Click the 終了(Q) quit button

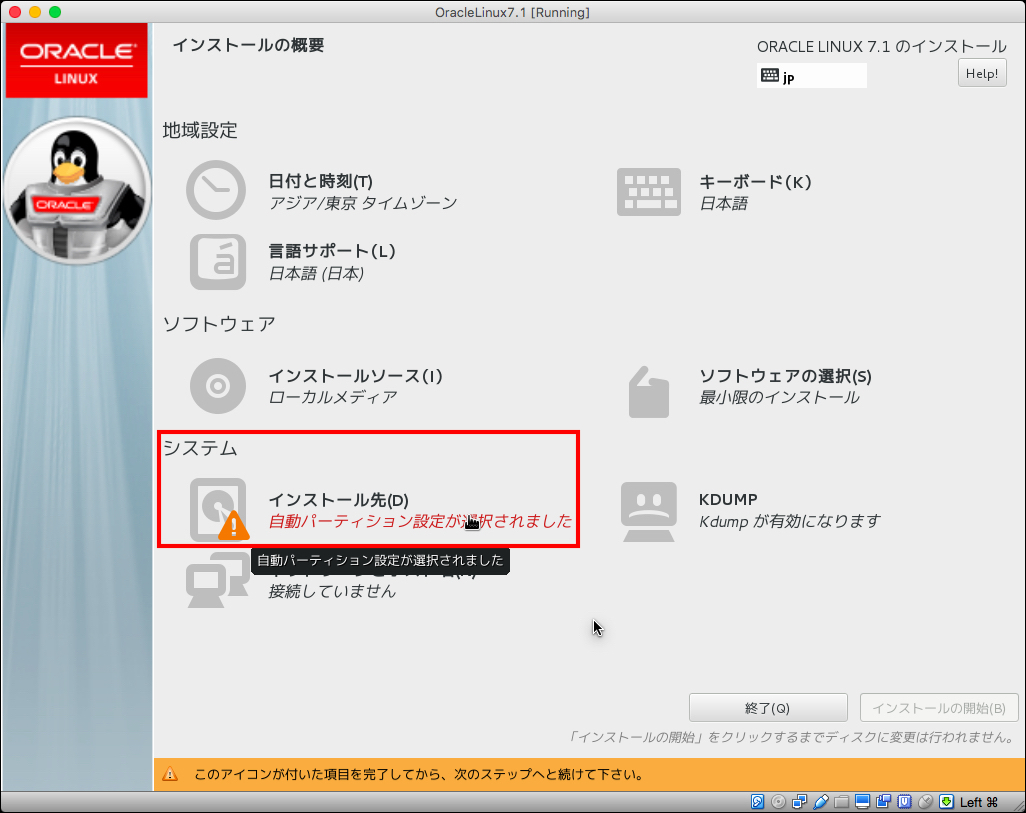click(x=768, y=708)
